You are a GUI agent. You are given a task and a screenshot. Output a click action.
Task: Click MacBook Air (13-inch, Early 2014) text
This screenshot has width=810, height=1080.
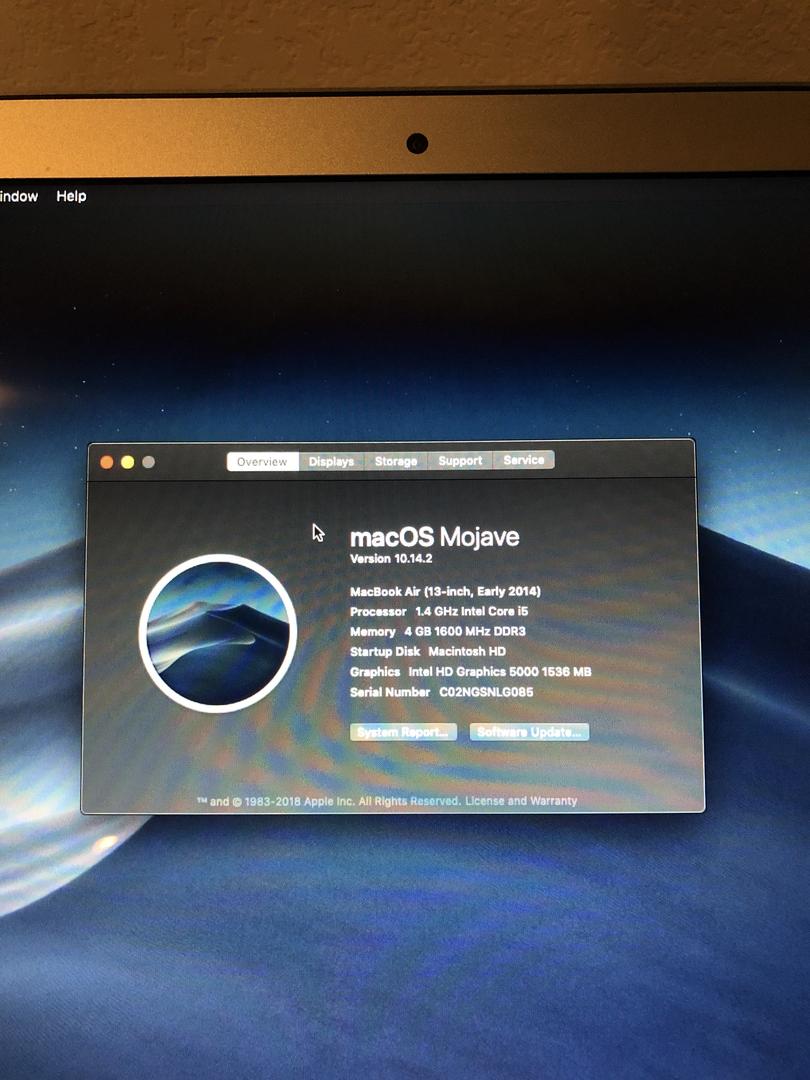(x=445, y=591)
